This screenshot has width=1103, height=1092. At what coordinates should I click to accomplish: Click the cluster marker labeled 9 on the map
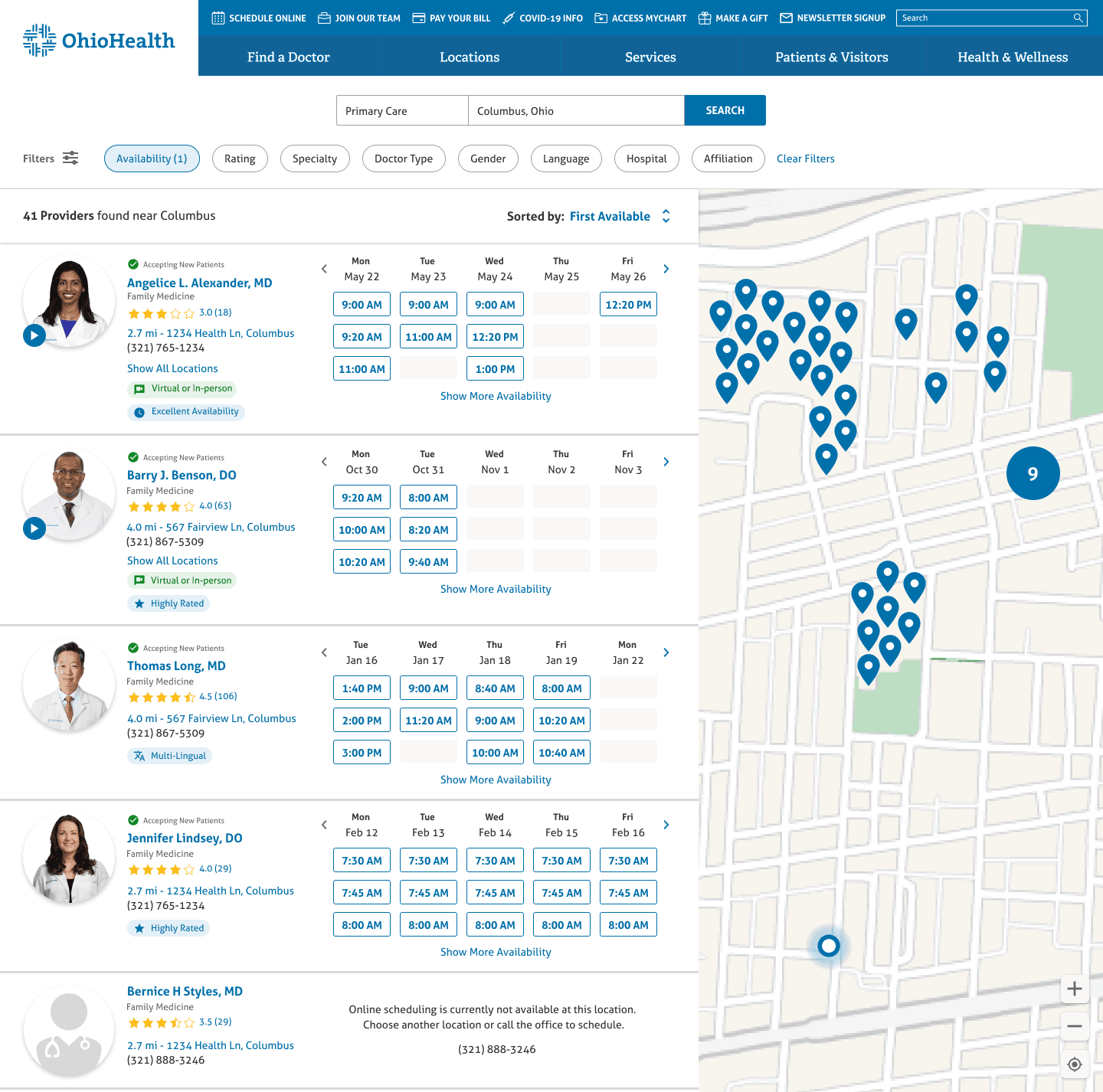click(x=1033, y=473)
